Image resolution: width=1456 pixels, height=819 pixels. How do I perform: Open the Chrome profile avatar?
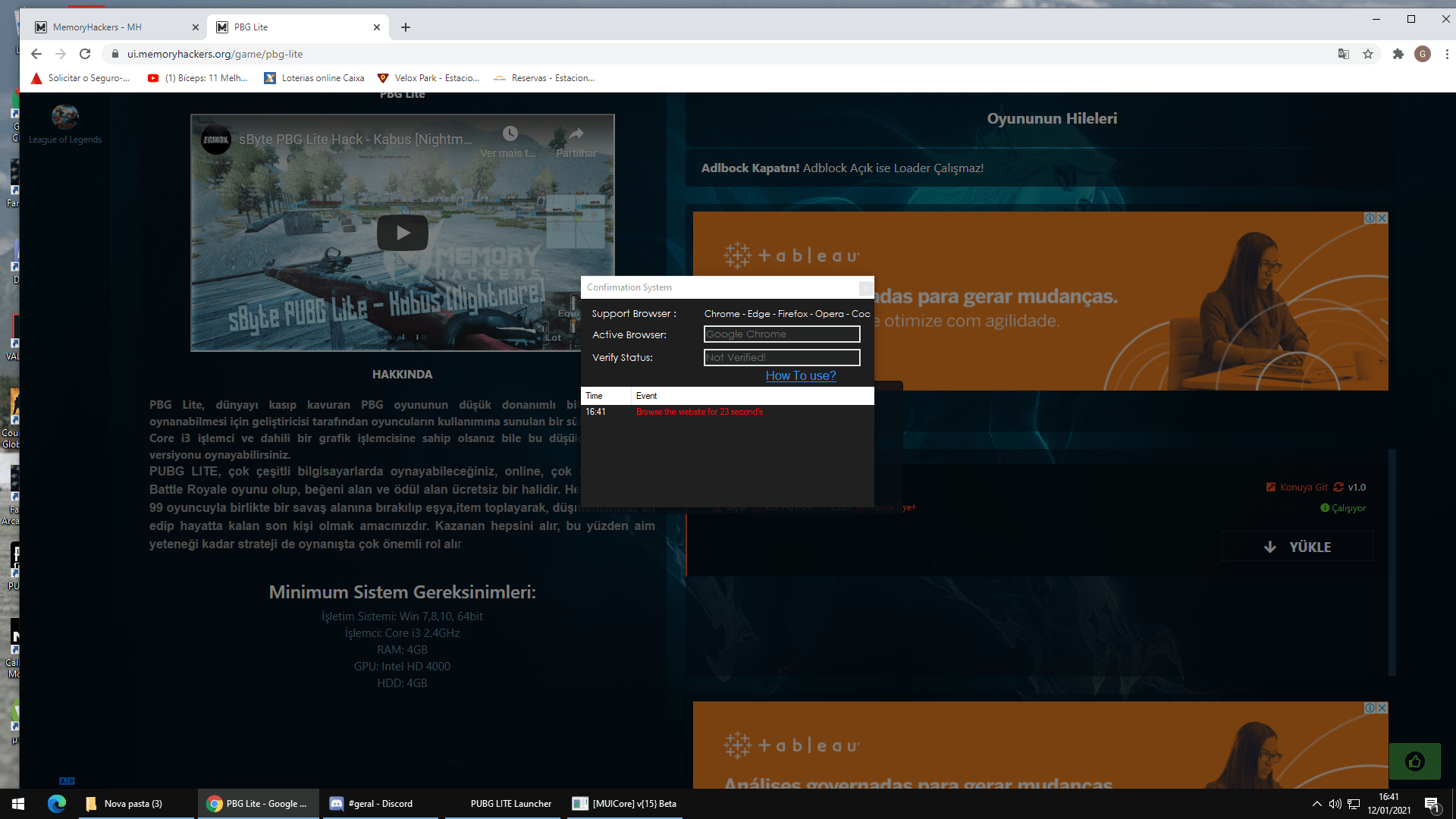pos(1423,54)
